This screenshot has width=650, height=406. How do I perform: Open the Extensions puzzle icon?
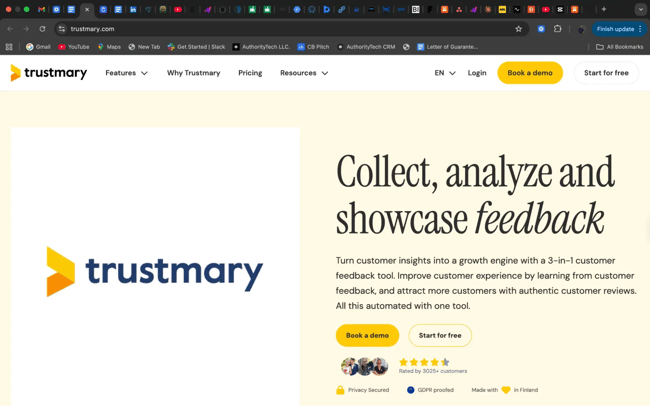tap(558, 29)
